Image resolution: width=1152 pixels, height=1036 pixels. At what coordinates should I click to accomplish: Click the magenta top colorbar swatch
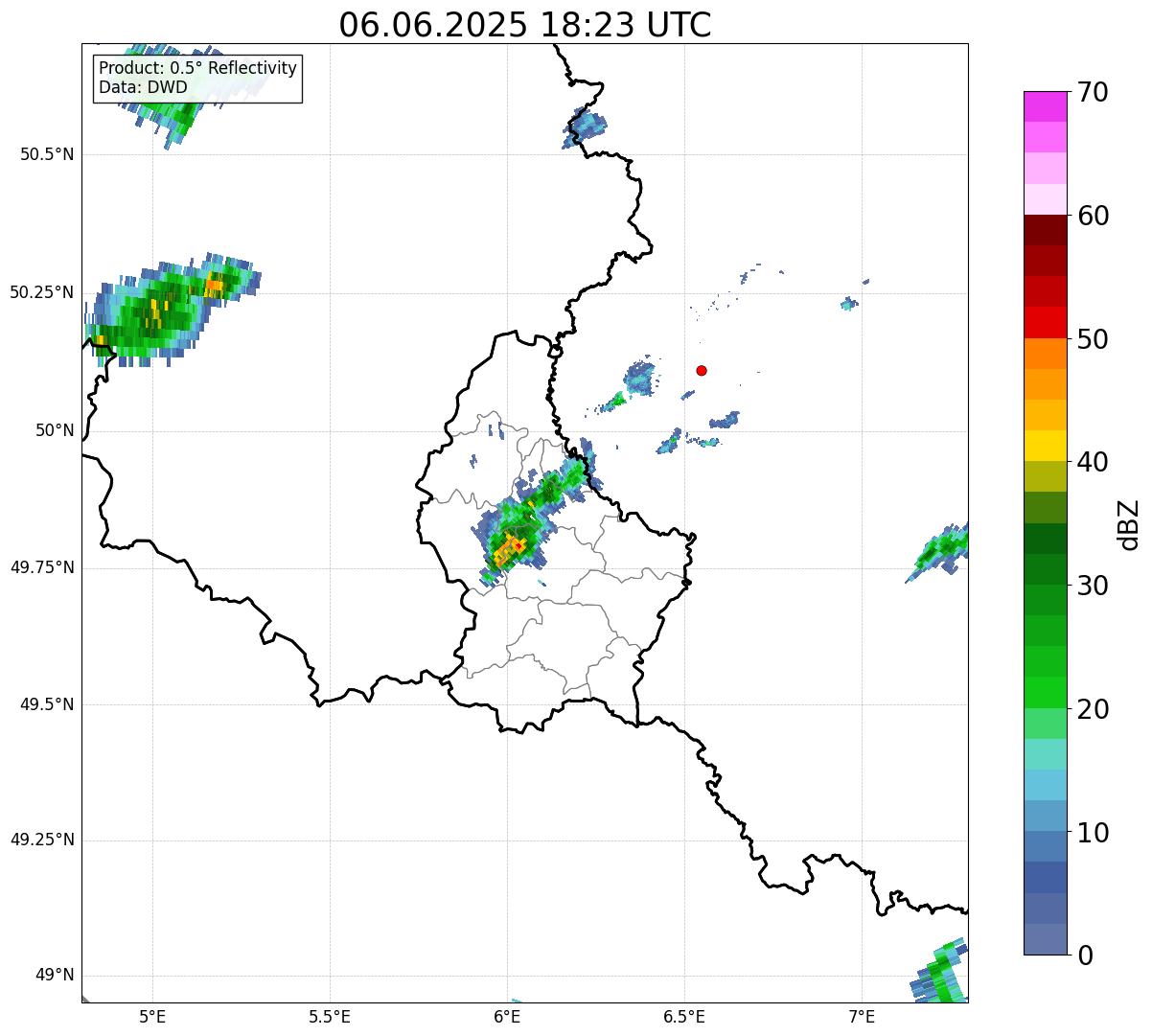pyautogui.click(x=1046, y=106)
